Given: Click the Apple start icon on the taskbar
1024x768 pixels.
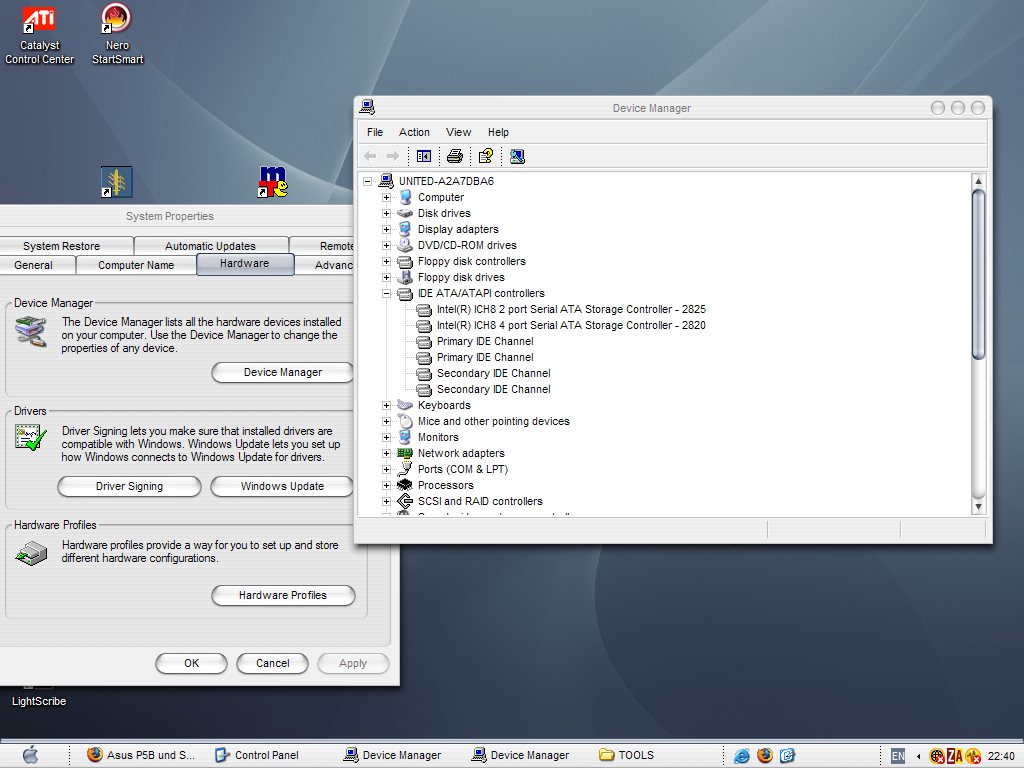Looking at the screenshot, I should tap(30, 755).
